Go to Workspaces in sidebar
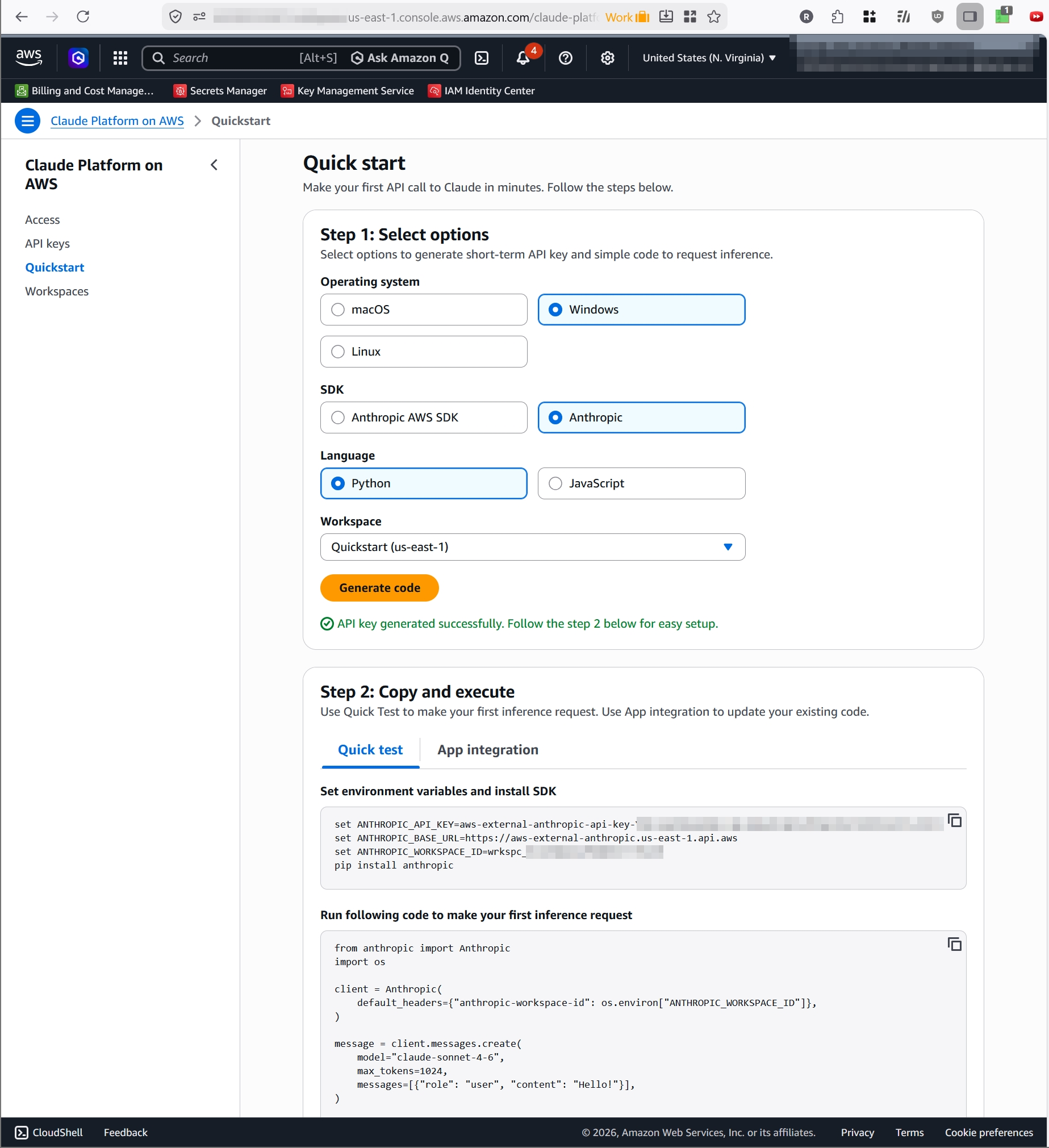 (x=57, y=291)
